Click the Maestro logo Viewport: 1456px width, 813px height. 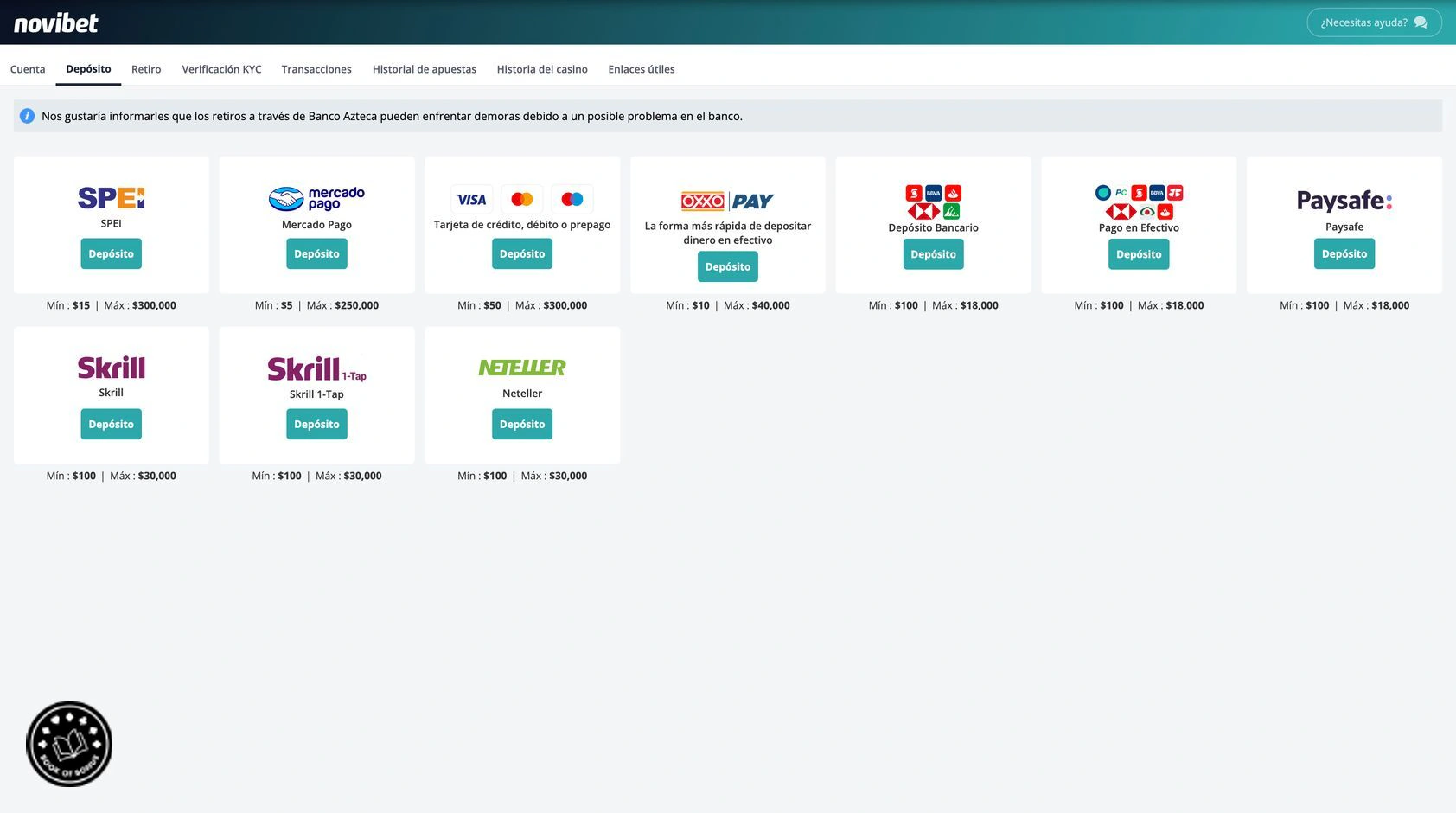pos(572,200)
